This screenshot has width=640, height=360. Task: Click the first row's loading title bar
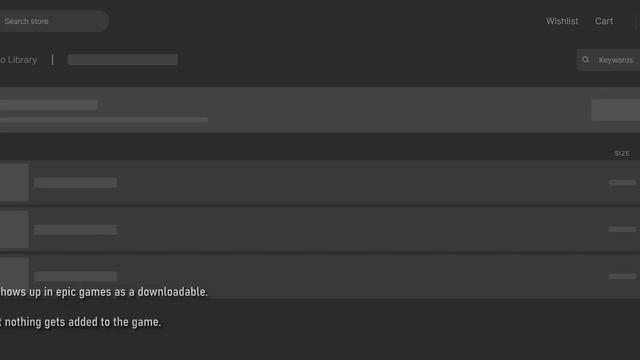click(x=76, y=182)
